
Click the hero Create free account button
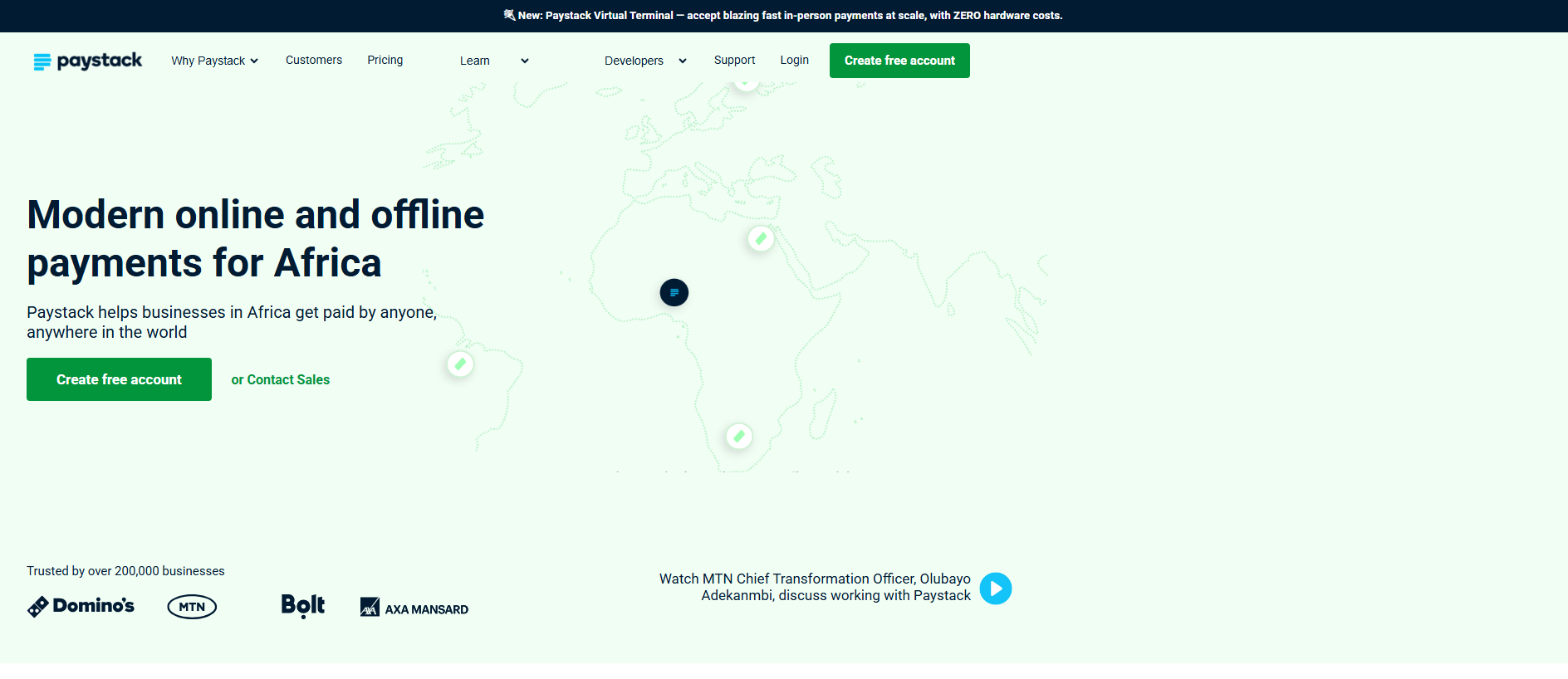pyautogui.click(x=119, y=379)
